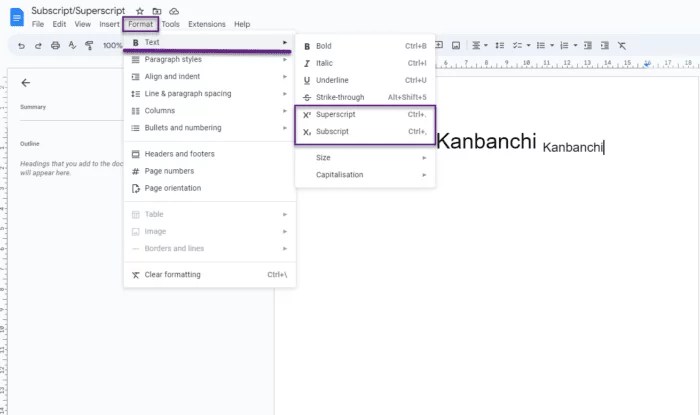Screen dimensions: 700x415
Task: Click the Subscript/Superscript document title field
Action: (x=78, y=11)
